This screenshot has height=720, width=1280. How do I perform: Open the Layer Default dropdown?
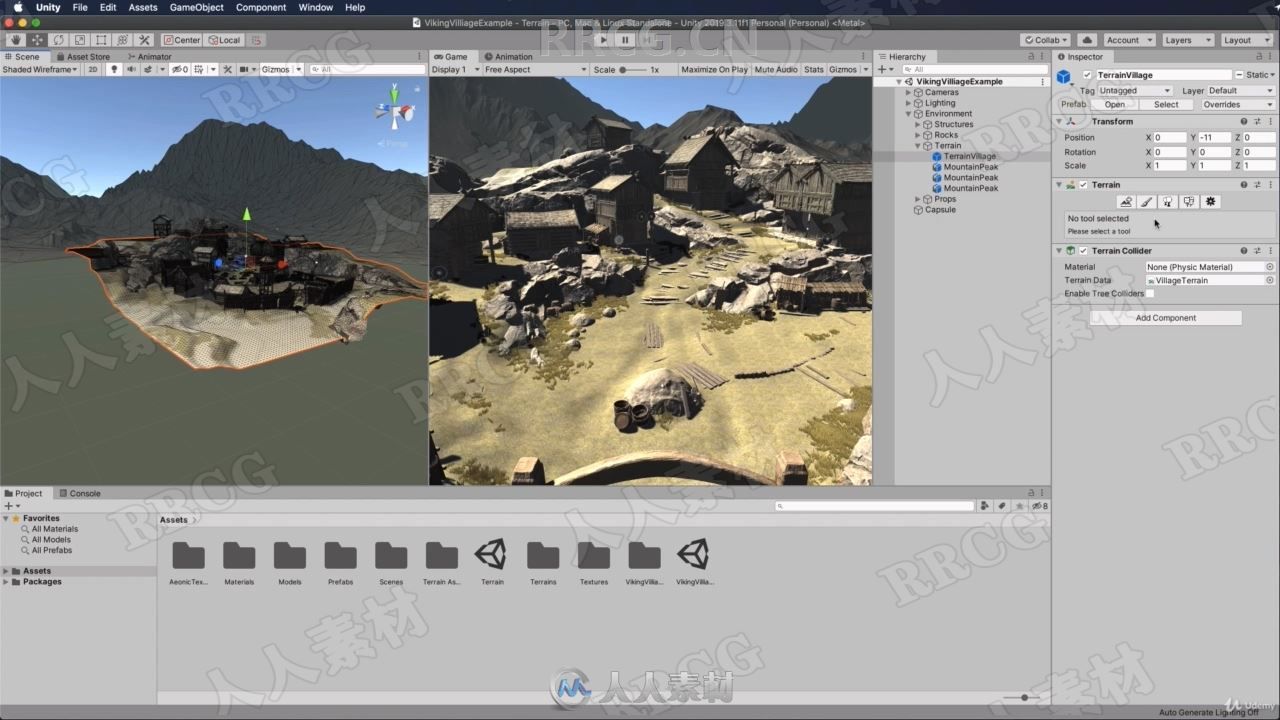(1242, 91)
